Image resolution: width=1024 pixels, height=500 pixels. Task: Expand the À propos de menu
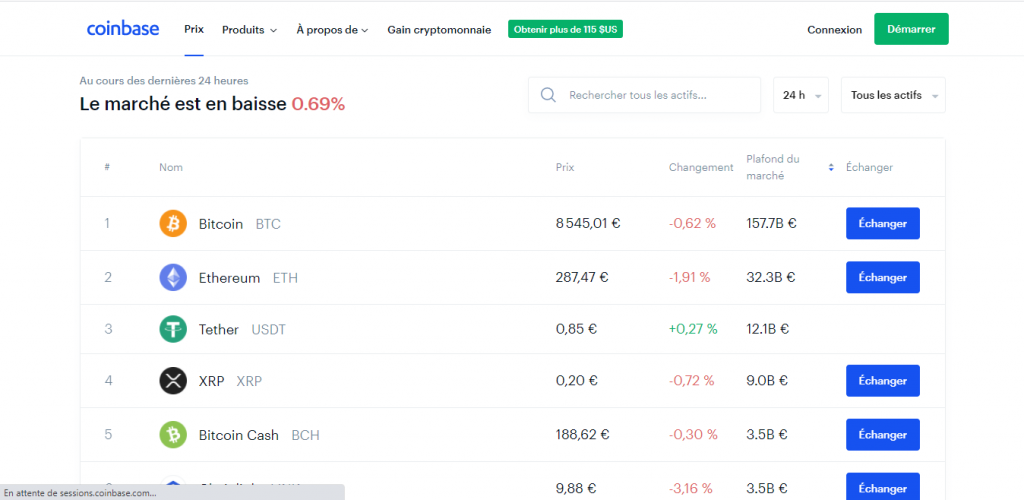(x=332, y=30)
